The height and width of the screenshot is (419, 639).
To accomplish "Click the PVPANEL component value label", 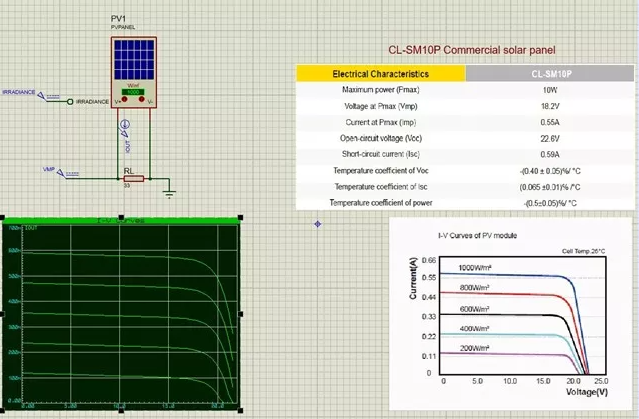I will point(123,27).
